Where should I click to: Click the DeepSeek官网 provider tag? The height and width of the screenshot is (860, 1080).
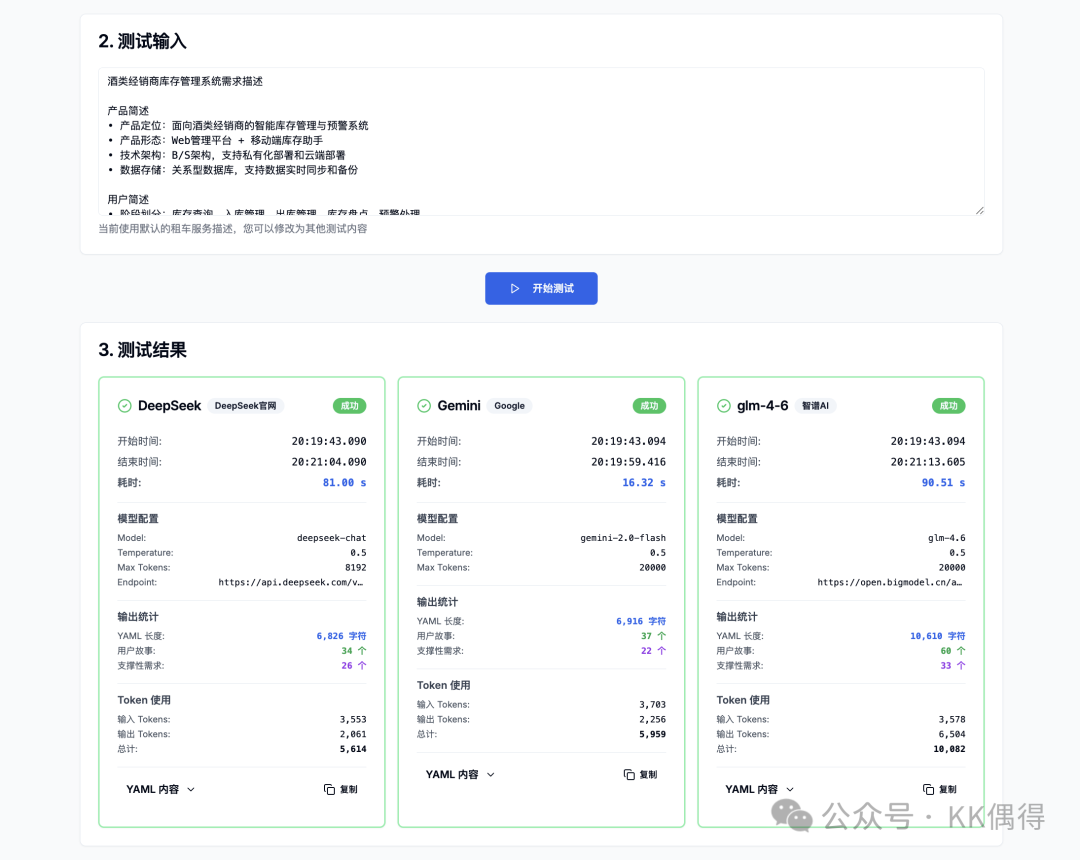247,406
